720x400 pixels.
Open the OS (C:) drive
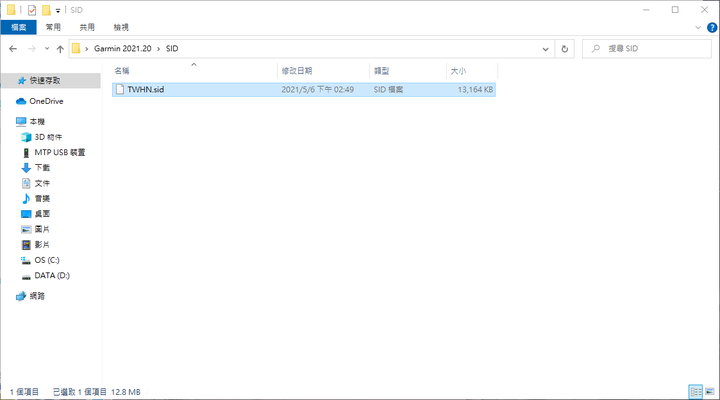coord(47,260)
